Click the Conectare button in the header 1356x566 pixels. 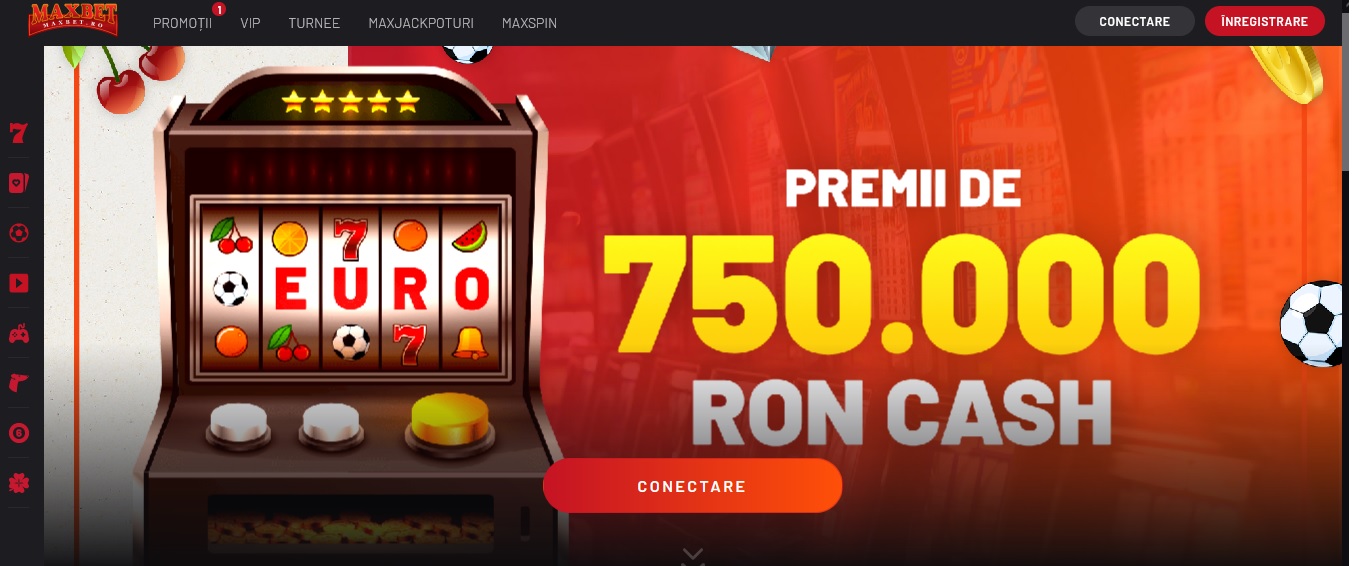pos(1134,21)
